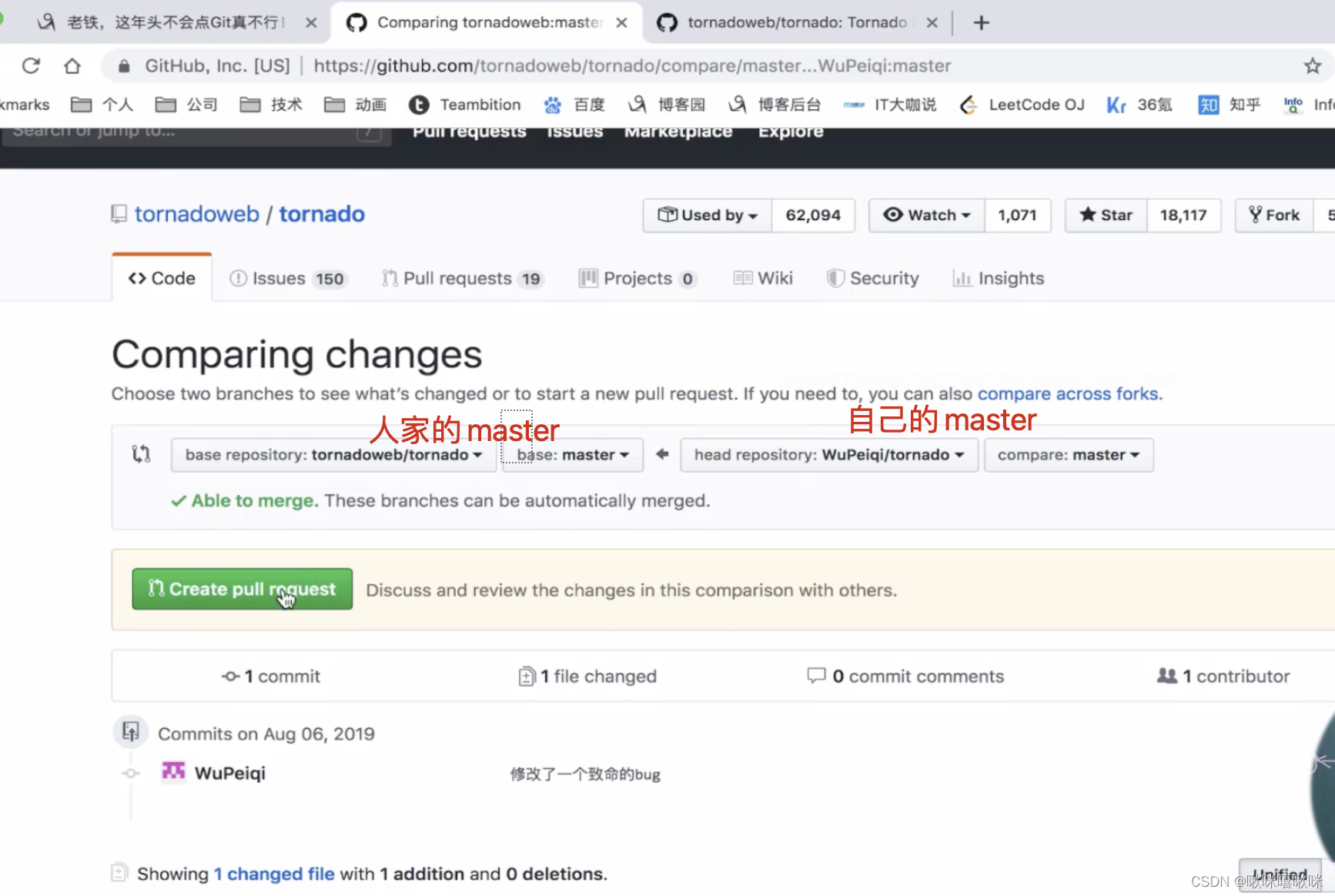Switch diff view to Unified
Image resolution: width=1335 pixels, height=896 pixels.
coord(1280,876)
